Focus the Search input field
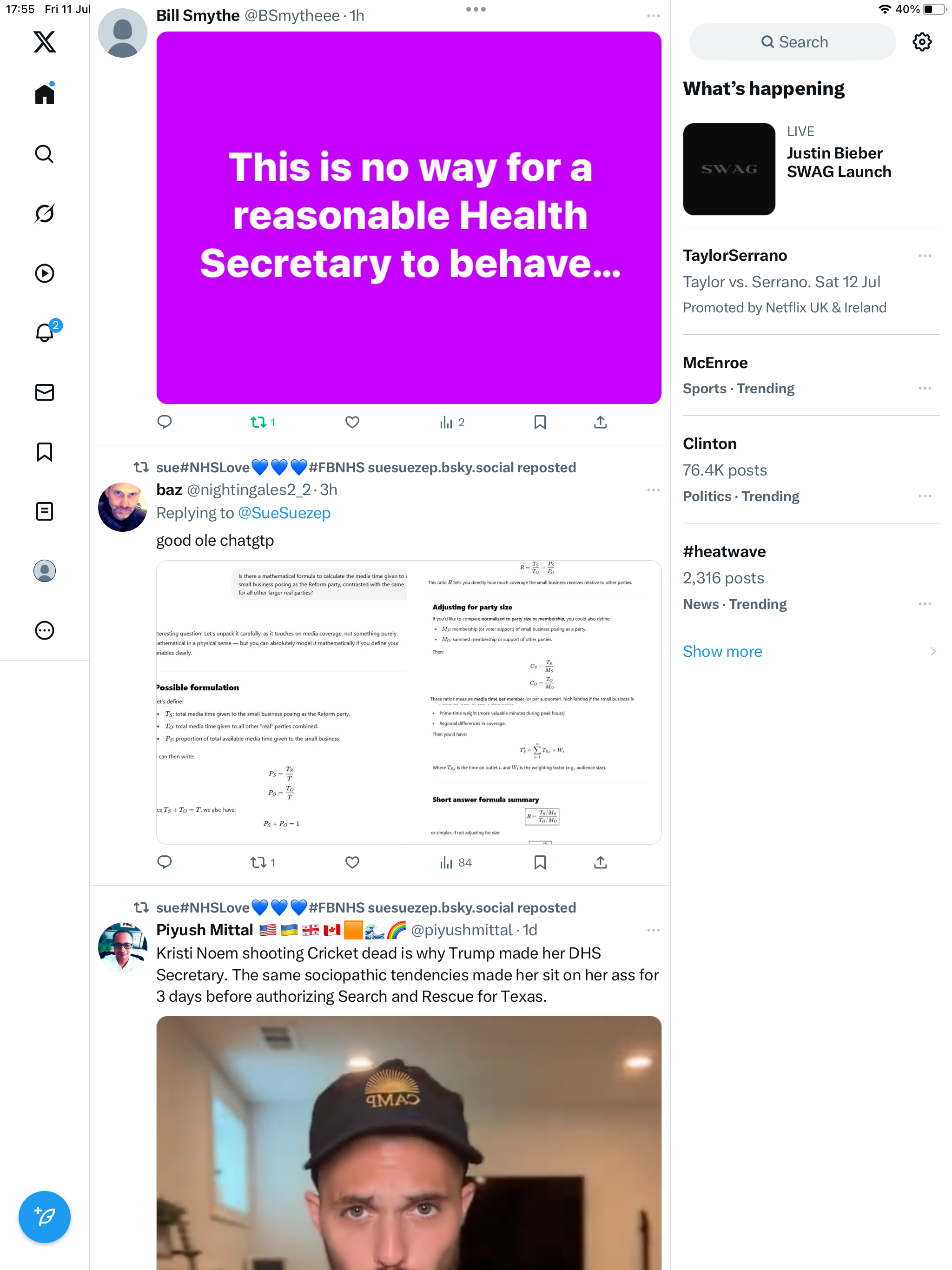The image size is (952, 1270). pos(793,42)
